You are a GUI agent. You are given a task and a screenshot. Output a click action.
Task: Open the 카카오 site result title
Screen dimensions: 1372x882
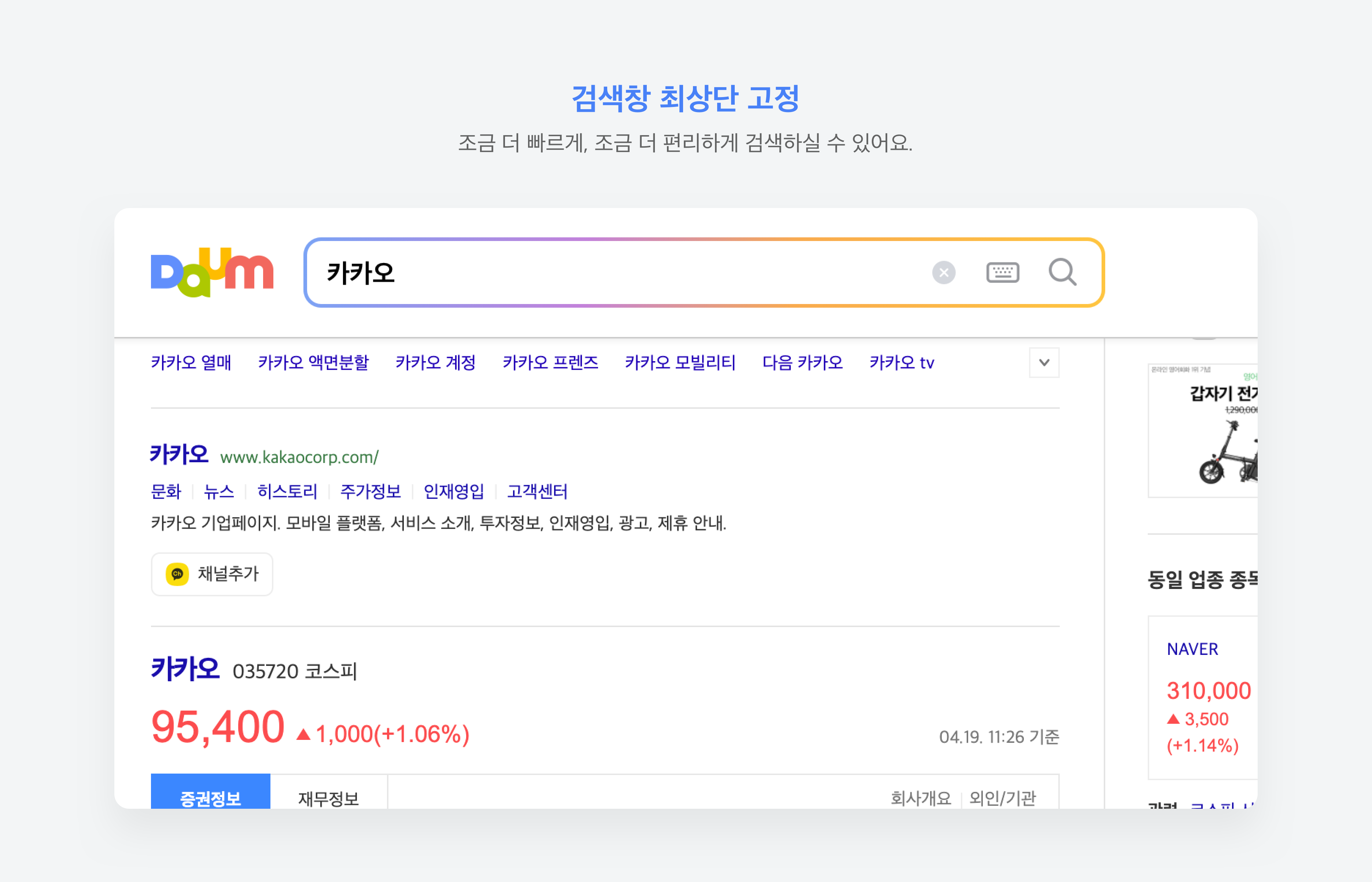click(x=179, y=455)
